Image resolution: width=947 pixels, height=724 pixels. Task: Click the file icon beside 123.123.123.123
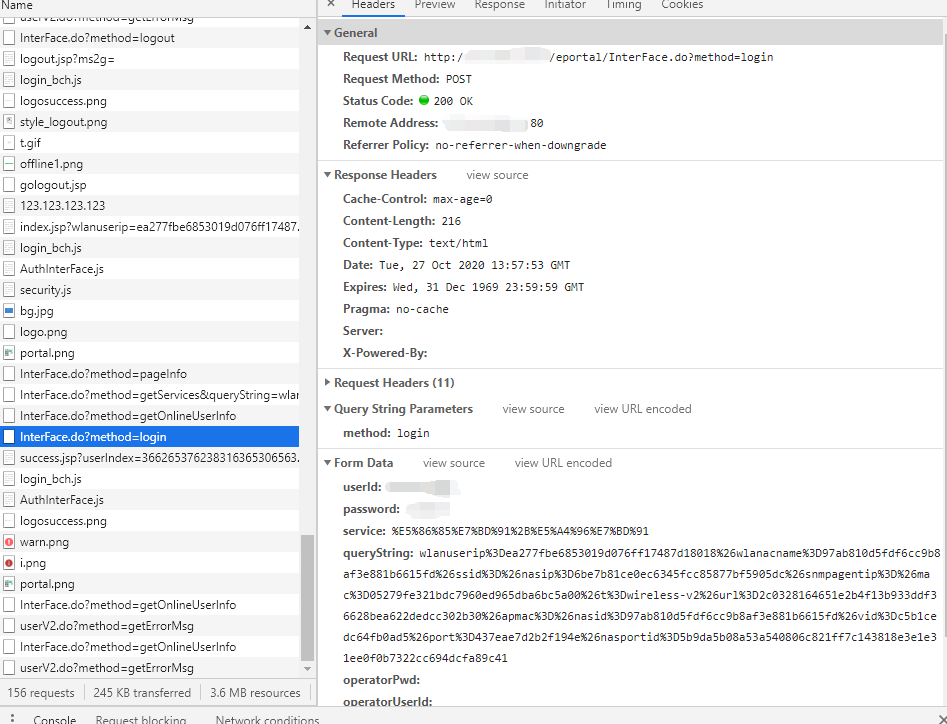[x=8, y=206]
